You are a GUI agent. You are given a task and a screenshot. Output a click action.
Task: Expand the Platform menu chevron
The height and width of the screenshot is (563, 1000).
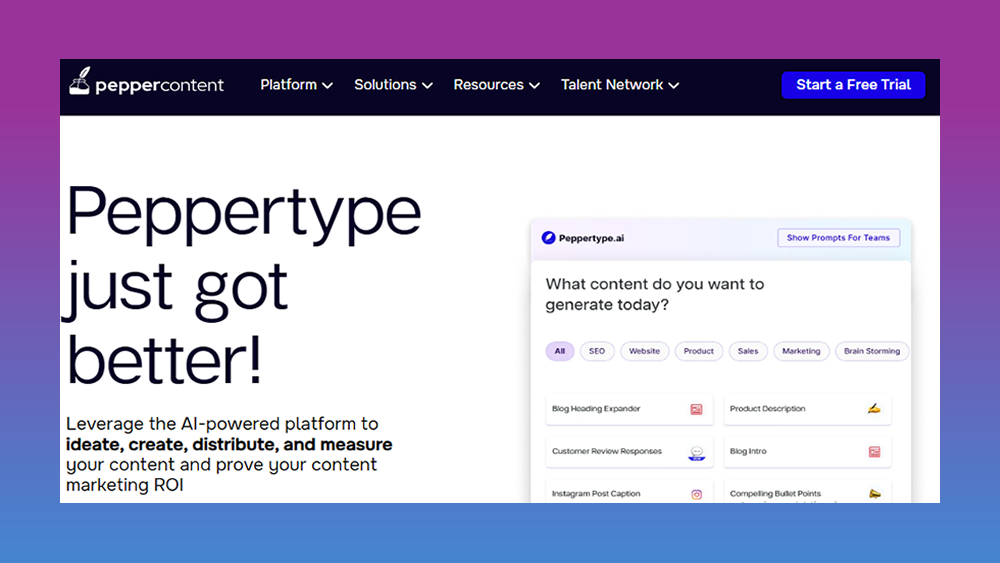coord(327,85)
